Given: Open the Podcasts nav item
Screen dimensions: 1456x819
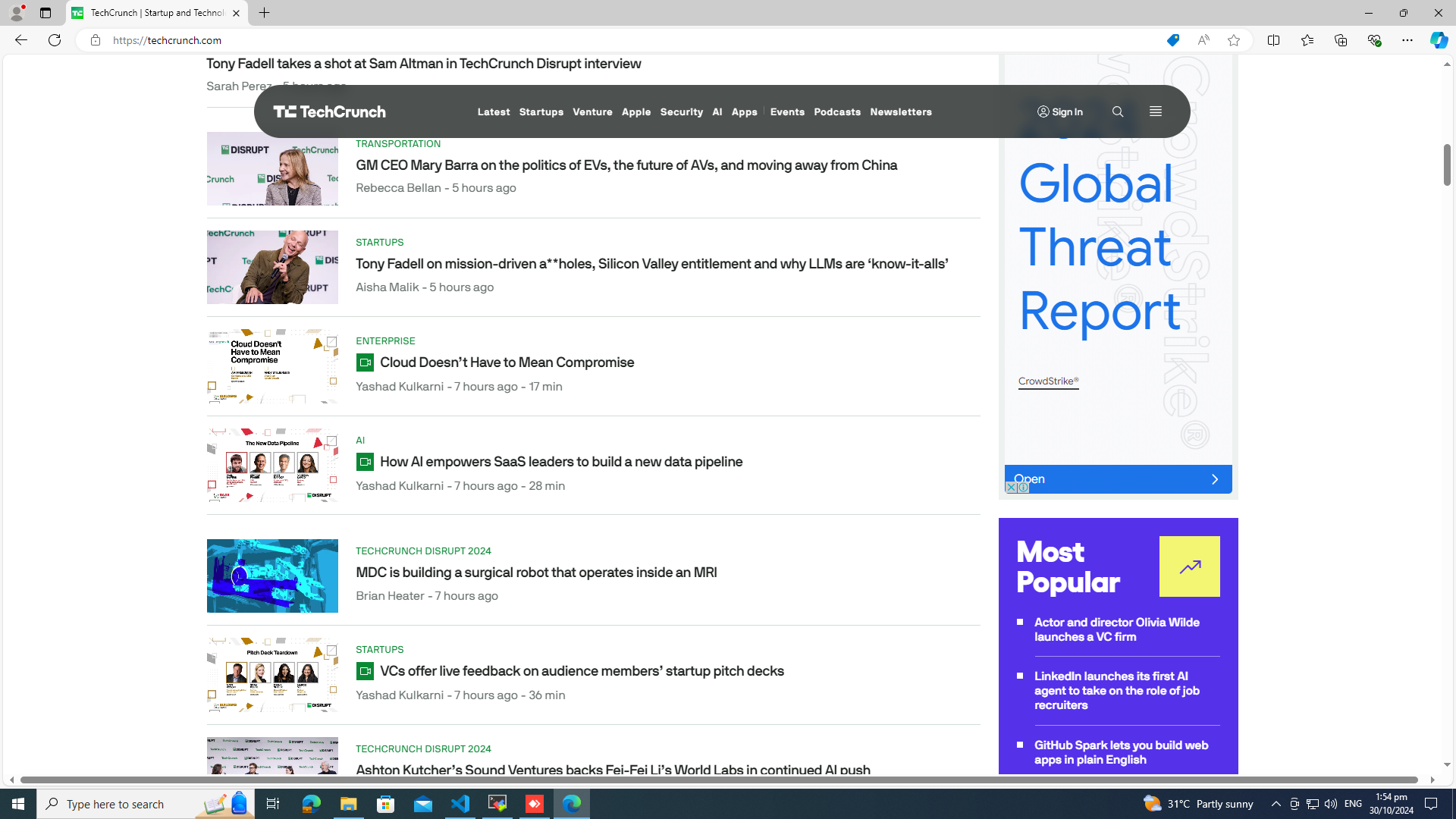Looking at the screenshot, I should [837, 112].
